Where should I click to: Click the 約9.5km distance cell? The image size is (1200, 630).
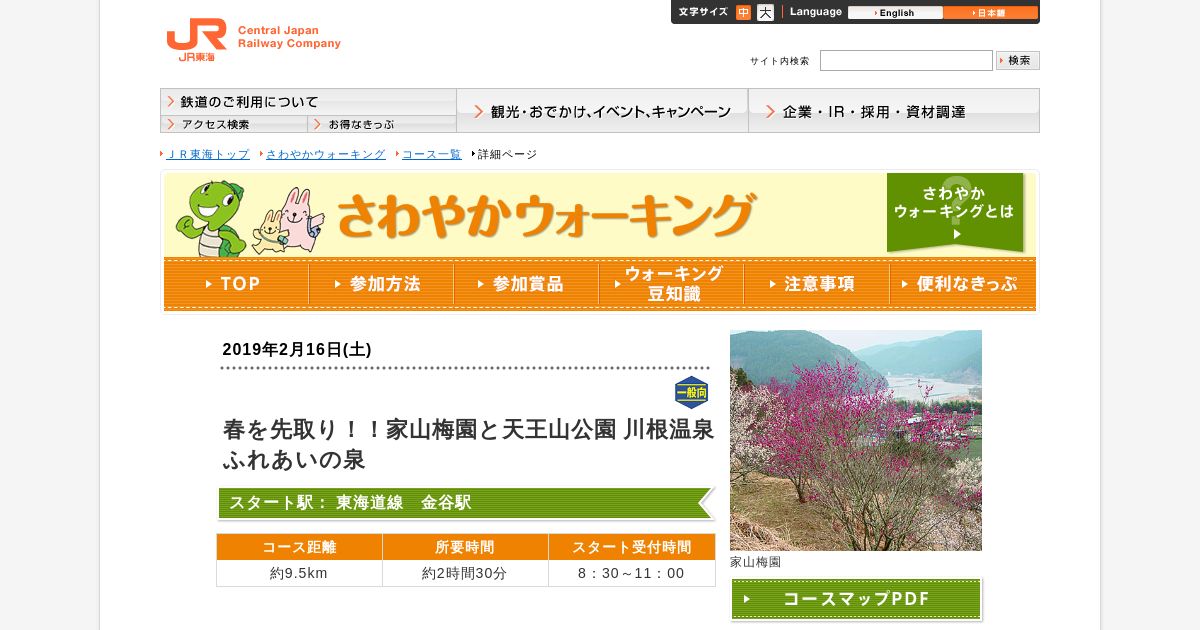tap(299, 573)
